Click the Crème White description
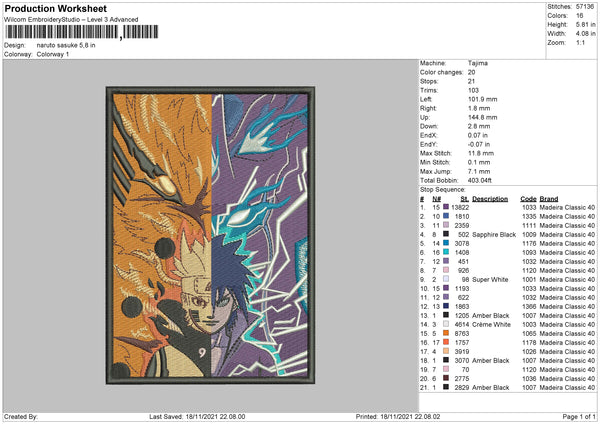 coord(491,325)
